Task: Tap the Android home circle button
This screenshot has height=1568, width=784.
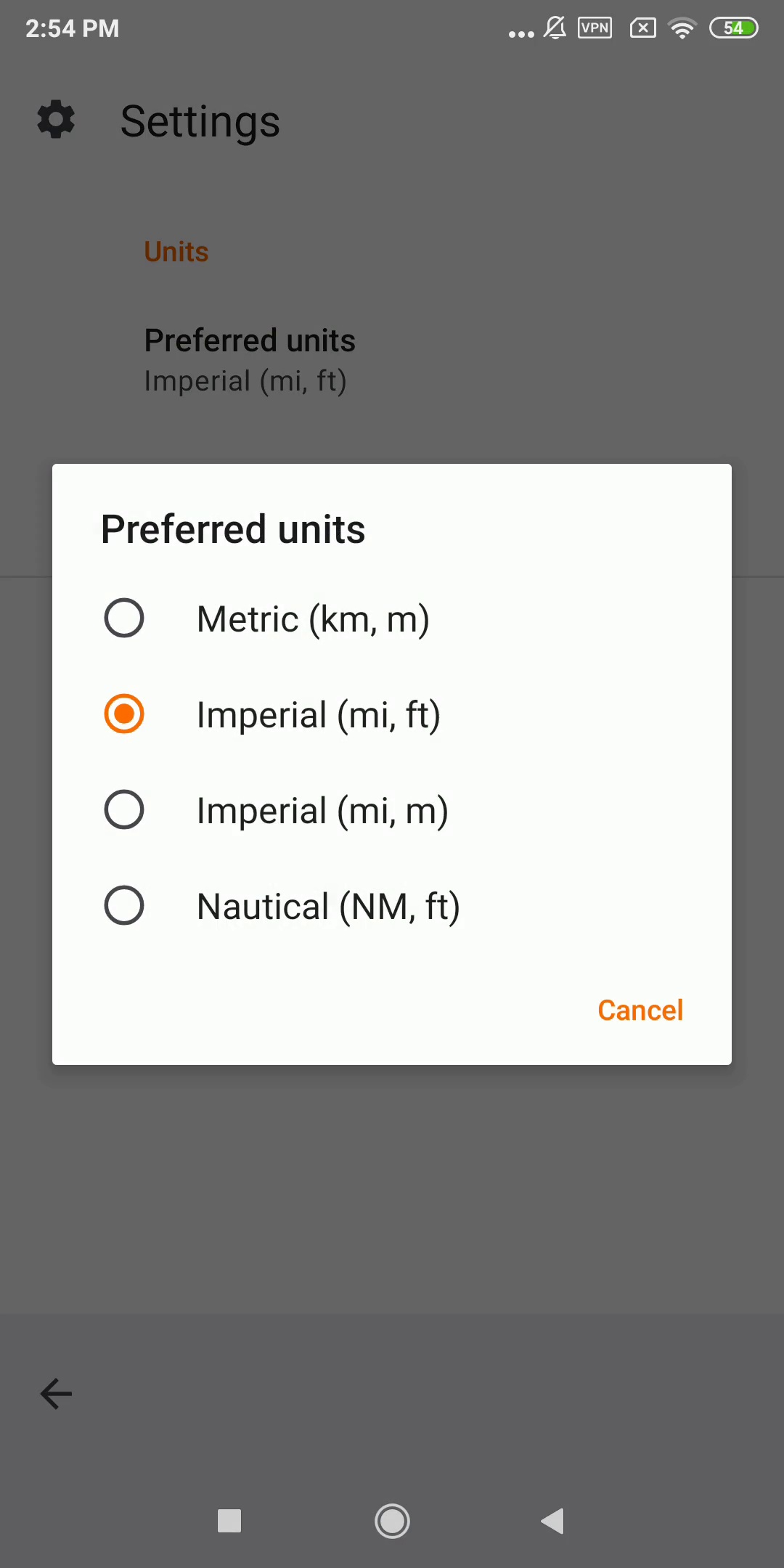Action: pos(392,1521)
